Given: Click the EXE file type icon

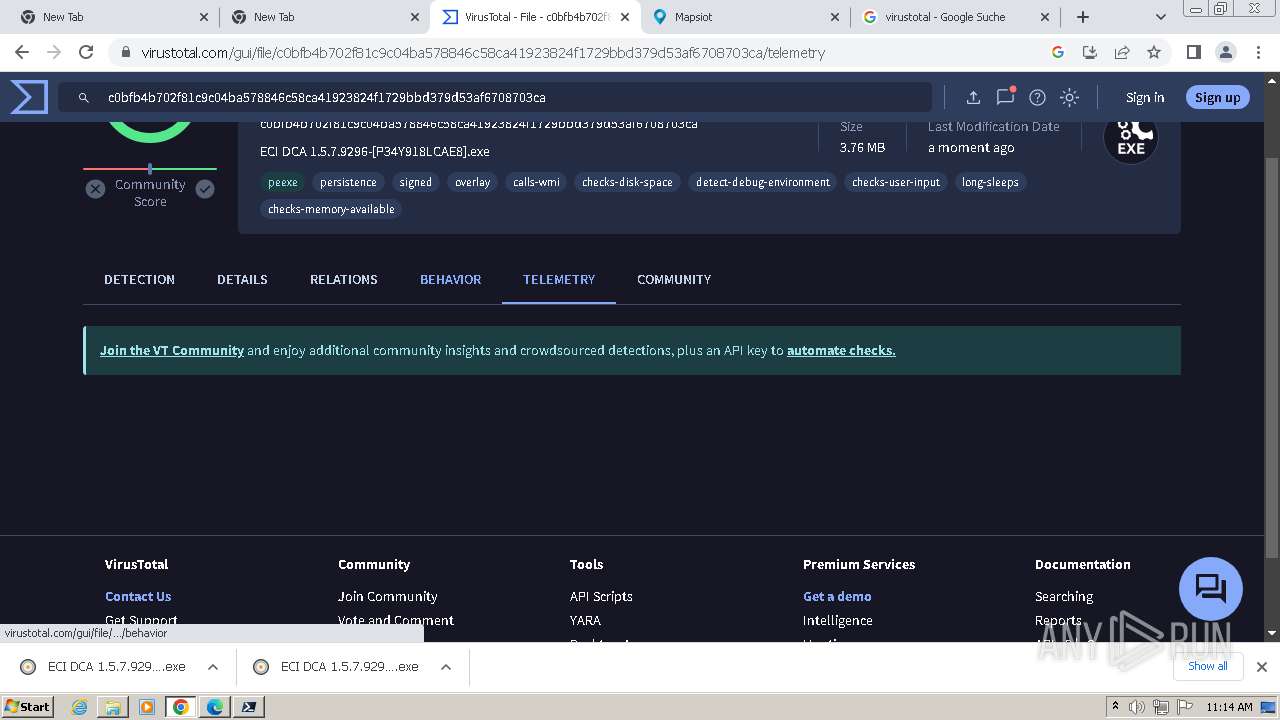Looking at the screenshot, I should tap(1131, 137).
